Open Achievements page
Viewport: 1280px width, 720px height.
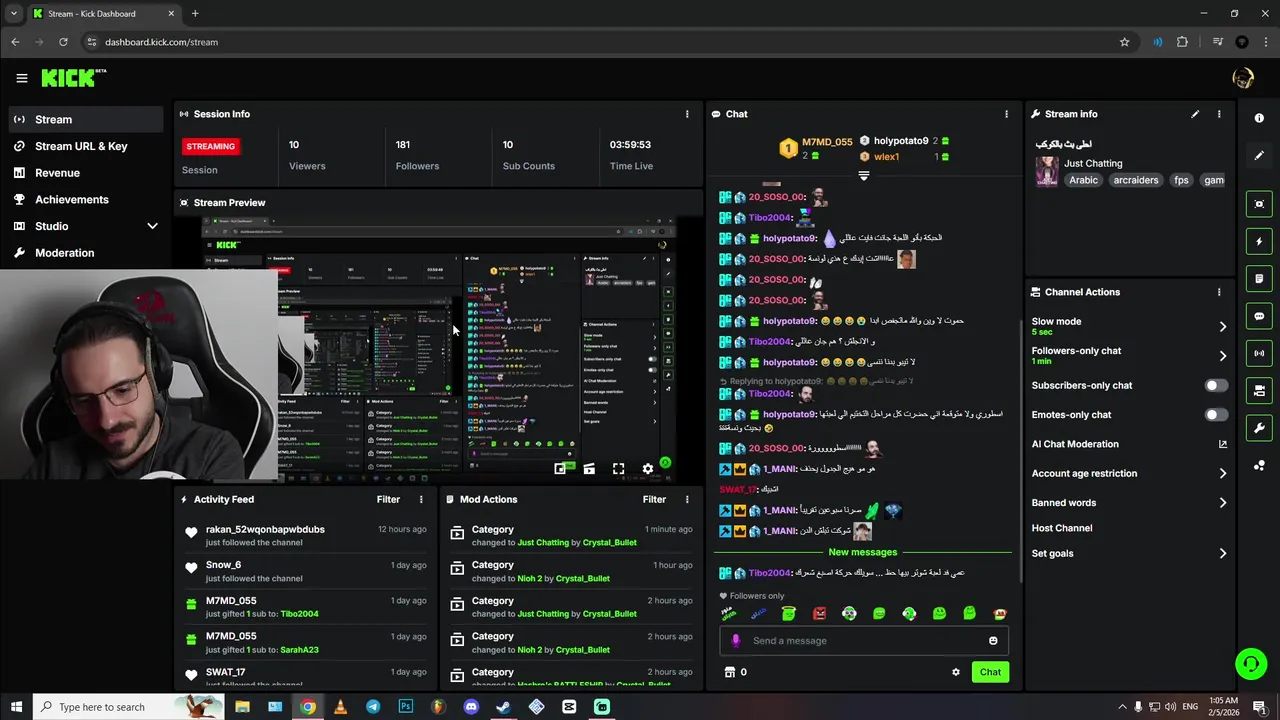(x=84, y=199)
